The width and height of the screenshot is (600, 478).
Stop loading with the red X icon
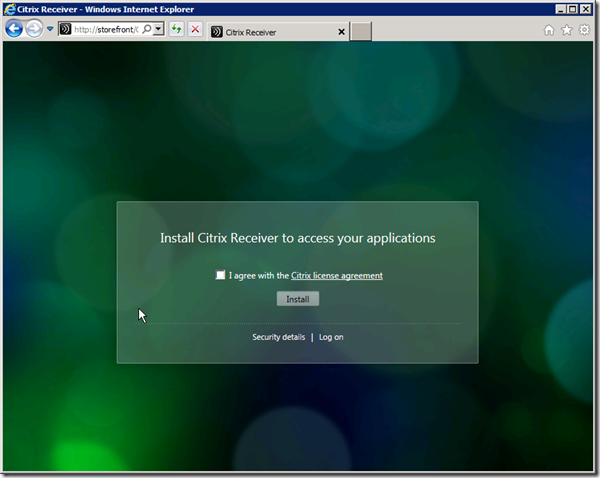tap(195, 29)
